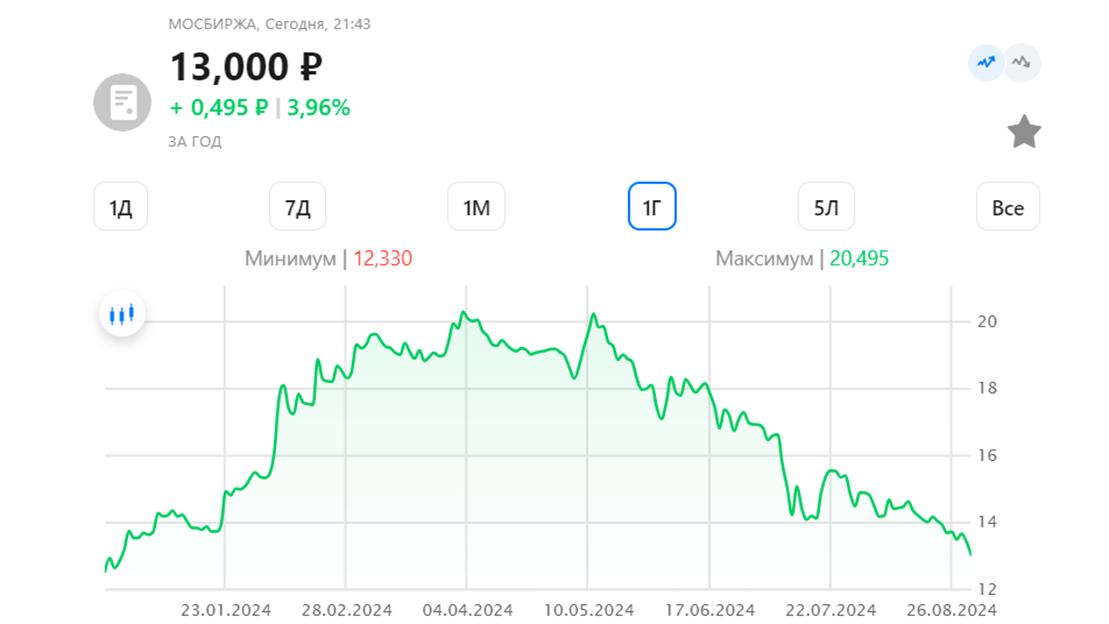This screenshot has height=624, width=1109.
Task: Click the minimum value 12,330
Action: 383,258
